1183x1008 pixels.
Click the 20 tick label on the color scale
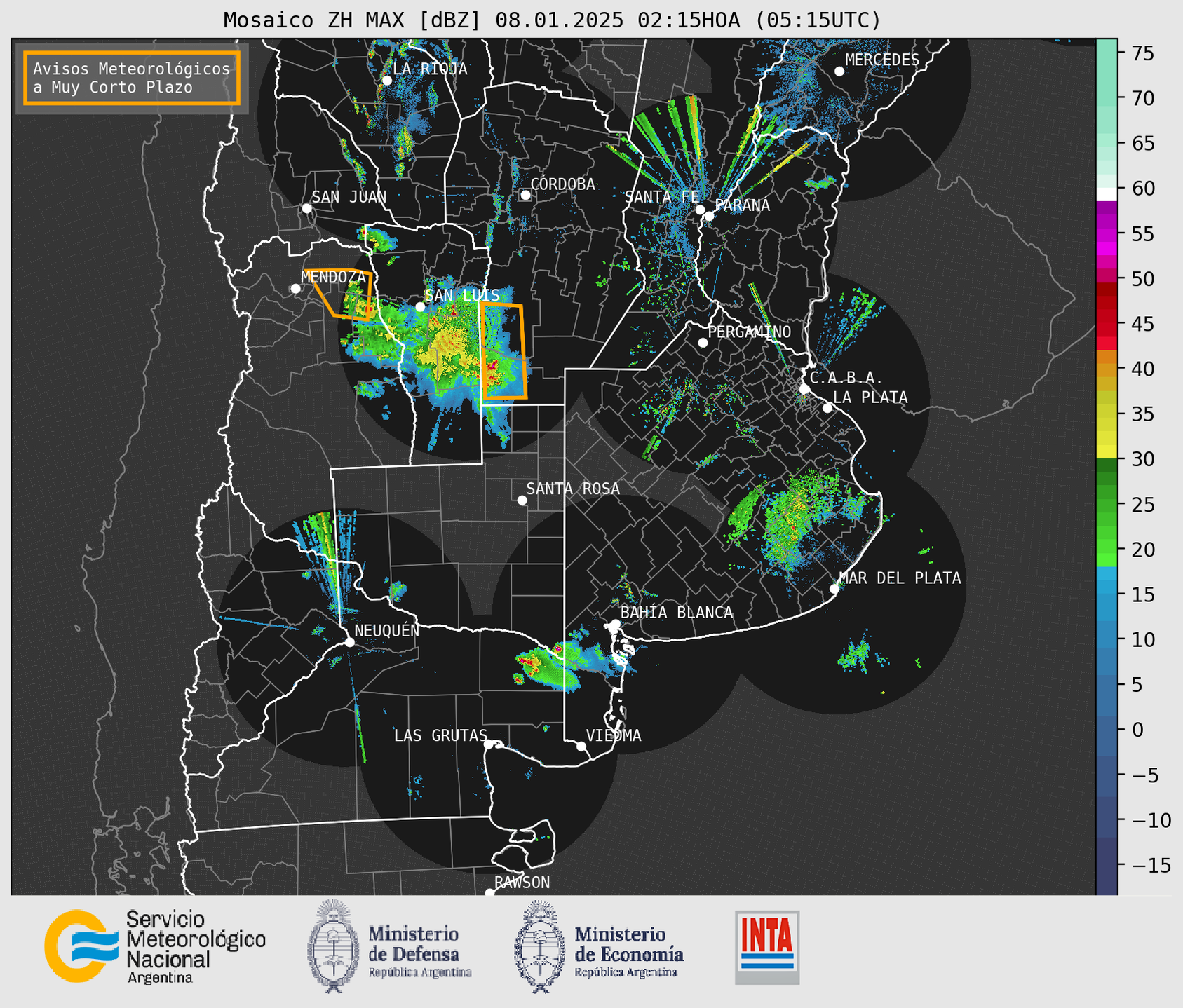point(1142,550)
